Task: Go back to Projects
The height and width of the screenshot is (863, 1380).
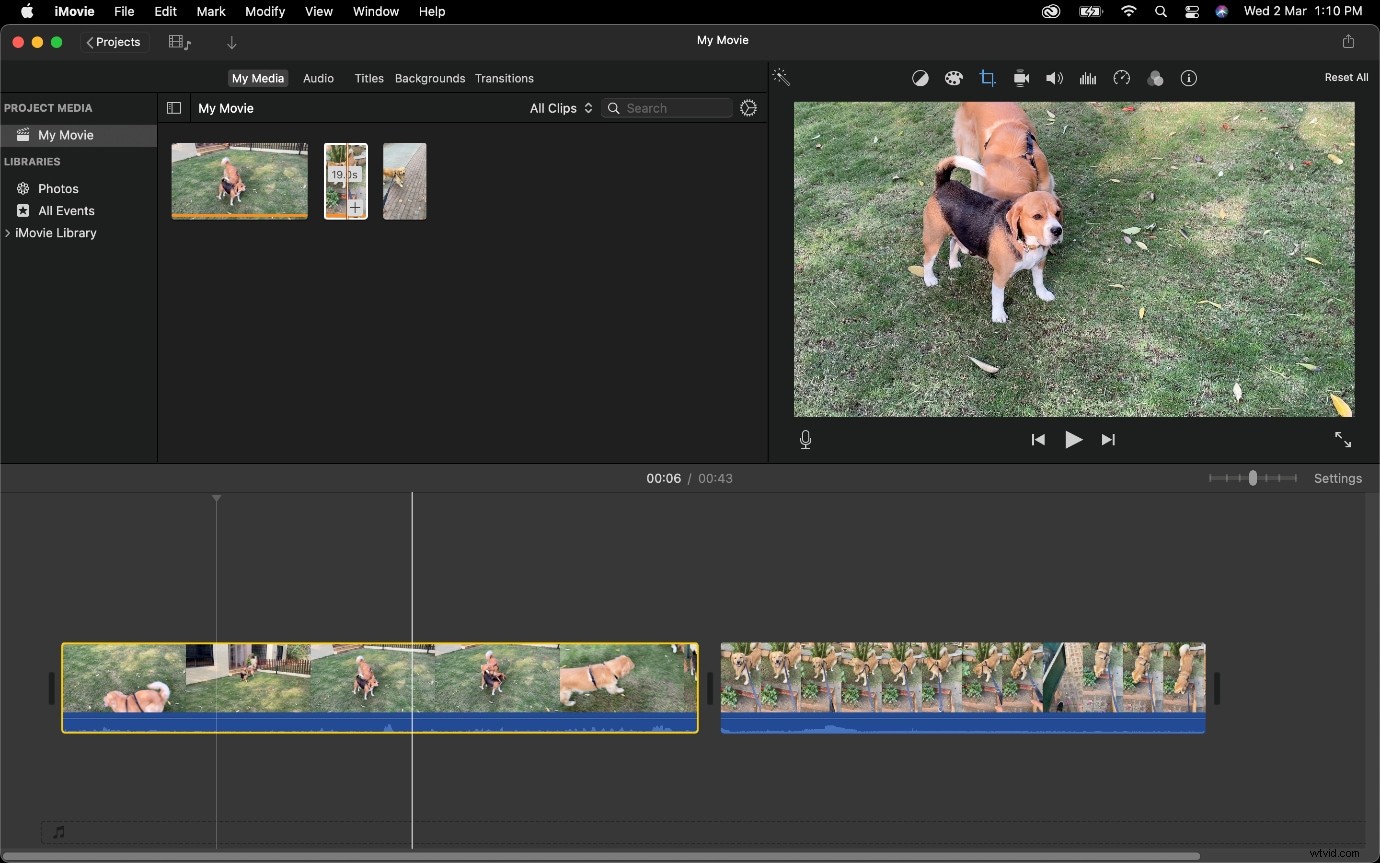Action: pyautogui.click(x=113, y=42)
